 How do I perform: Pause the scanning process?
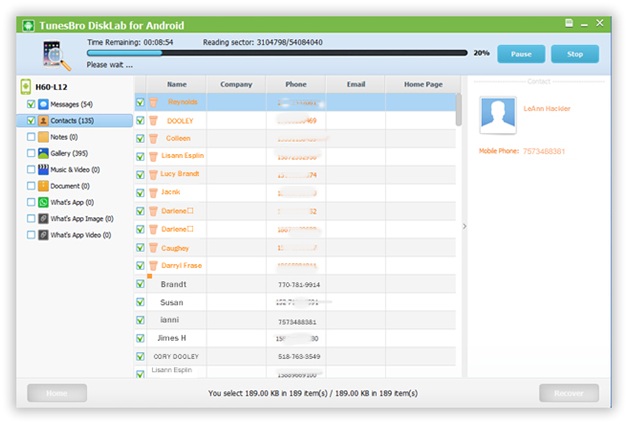pos(520,54)
